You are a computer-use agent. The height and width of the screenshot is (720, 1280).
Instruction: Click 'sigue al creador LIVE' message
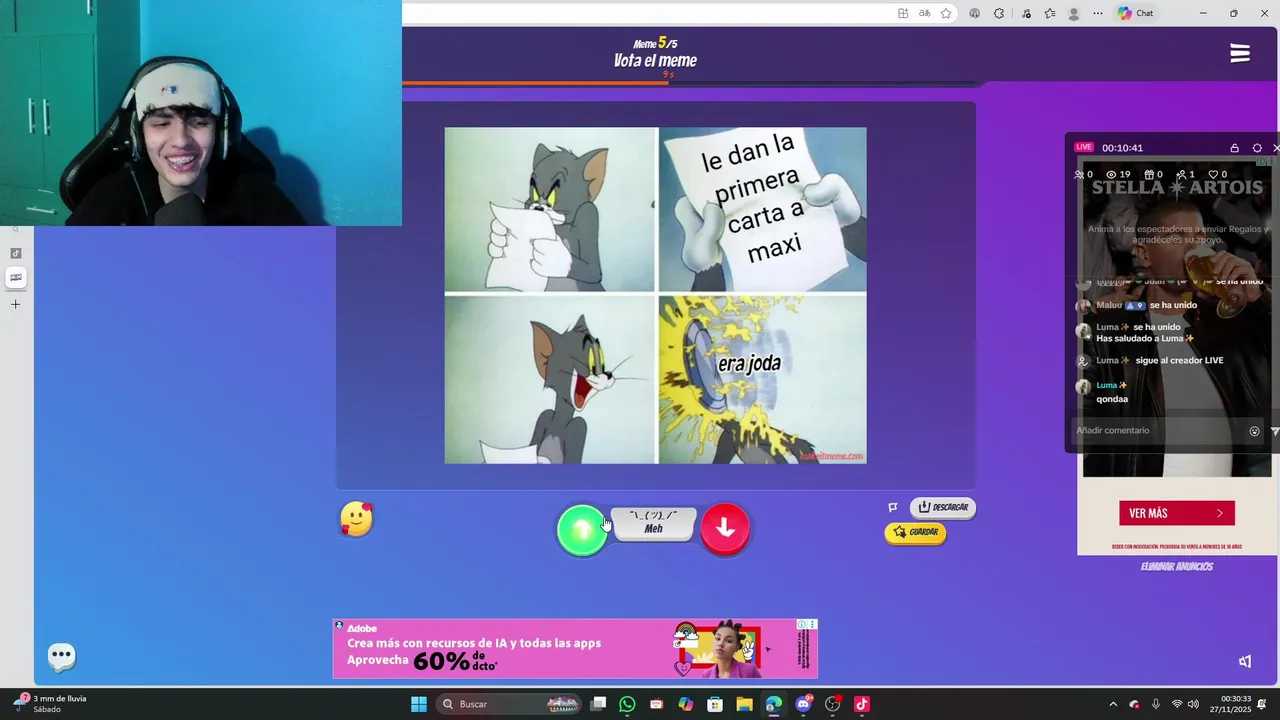[1179, 360]
